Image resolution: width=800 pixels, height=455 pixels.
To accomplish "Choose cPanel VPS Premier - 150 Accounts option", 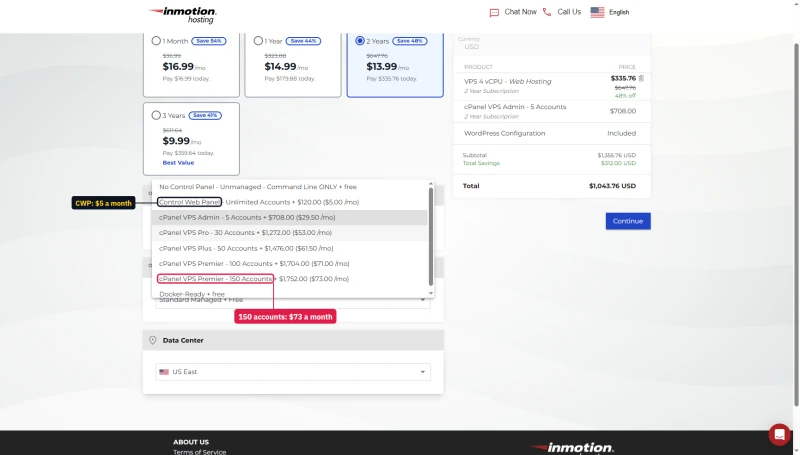I will [x=289, y=279].
